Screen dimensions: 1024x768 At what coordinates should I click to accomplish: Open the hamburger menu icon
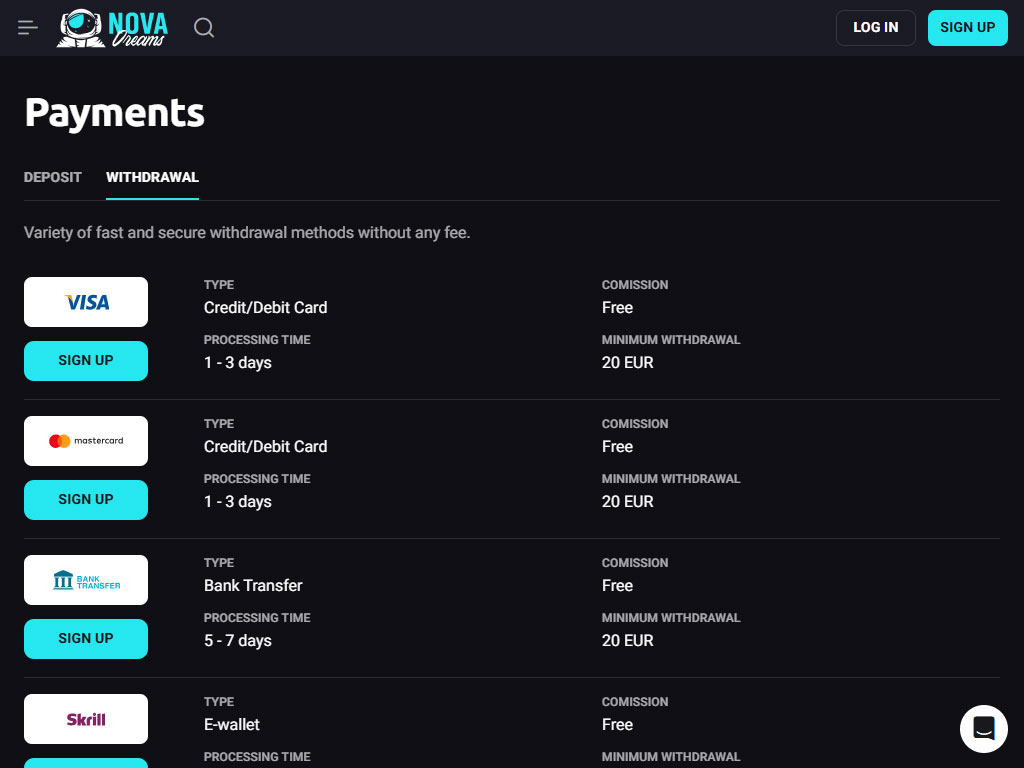[27, 27]
